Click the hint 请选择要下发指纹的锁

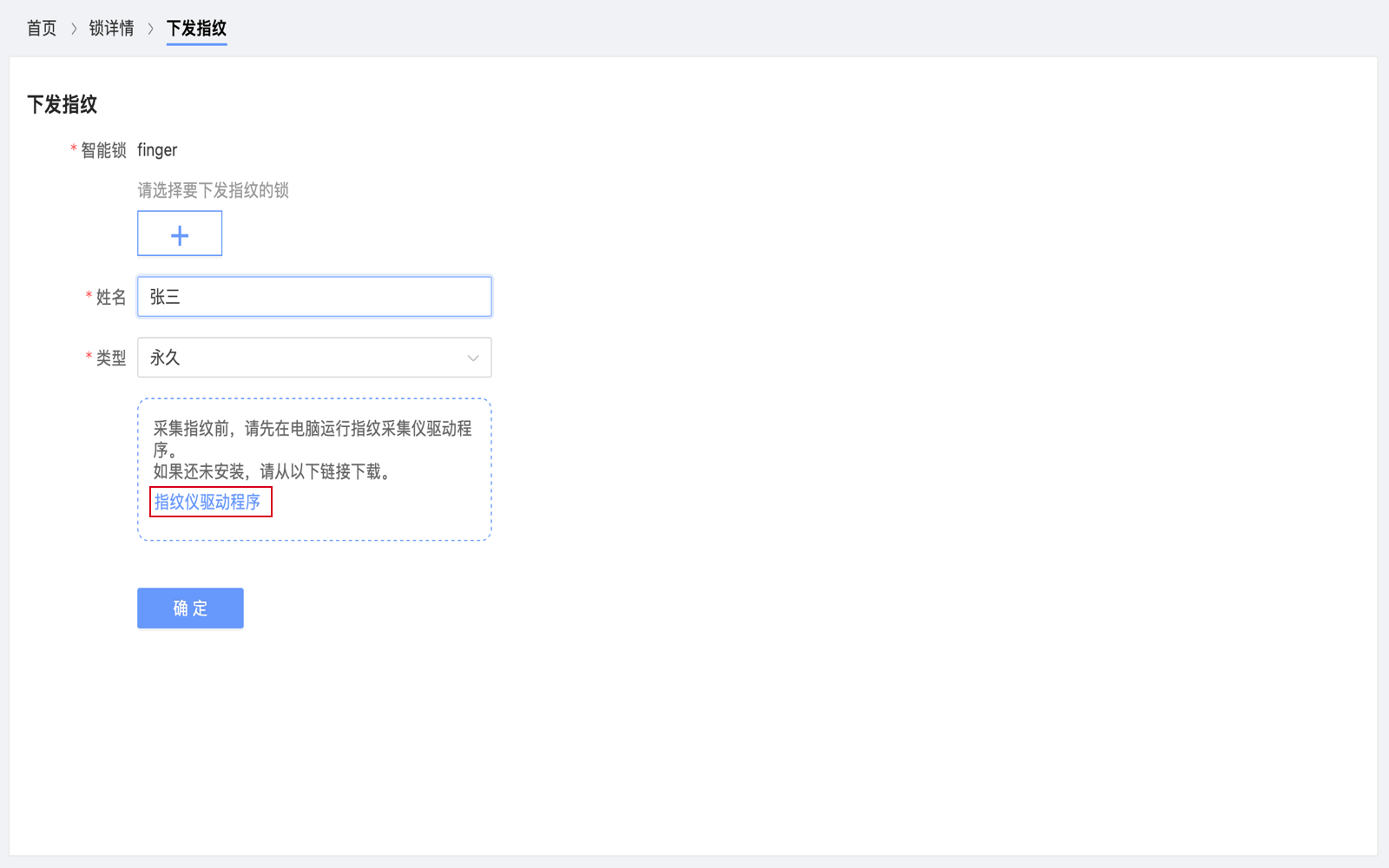[213, 190]
